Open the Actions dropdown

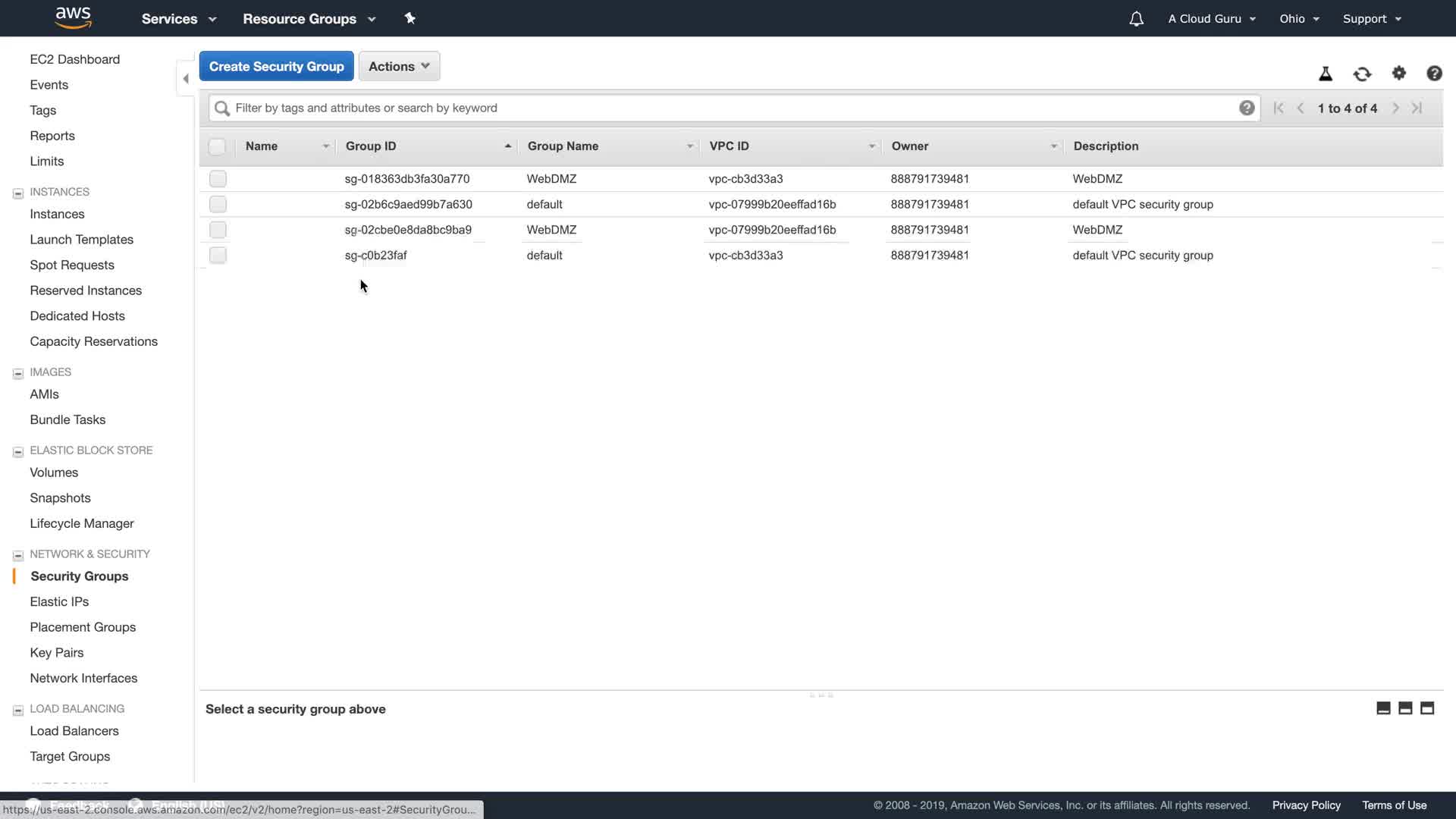click(399, 67)
